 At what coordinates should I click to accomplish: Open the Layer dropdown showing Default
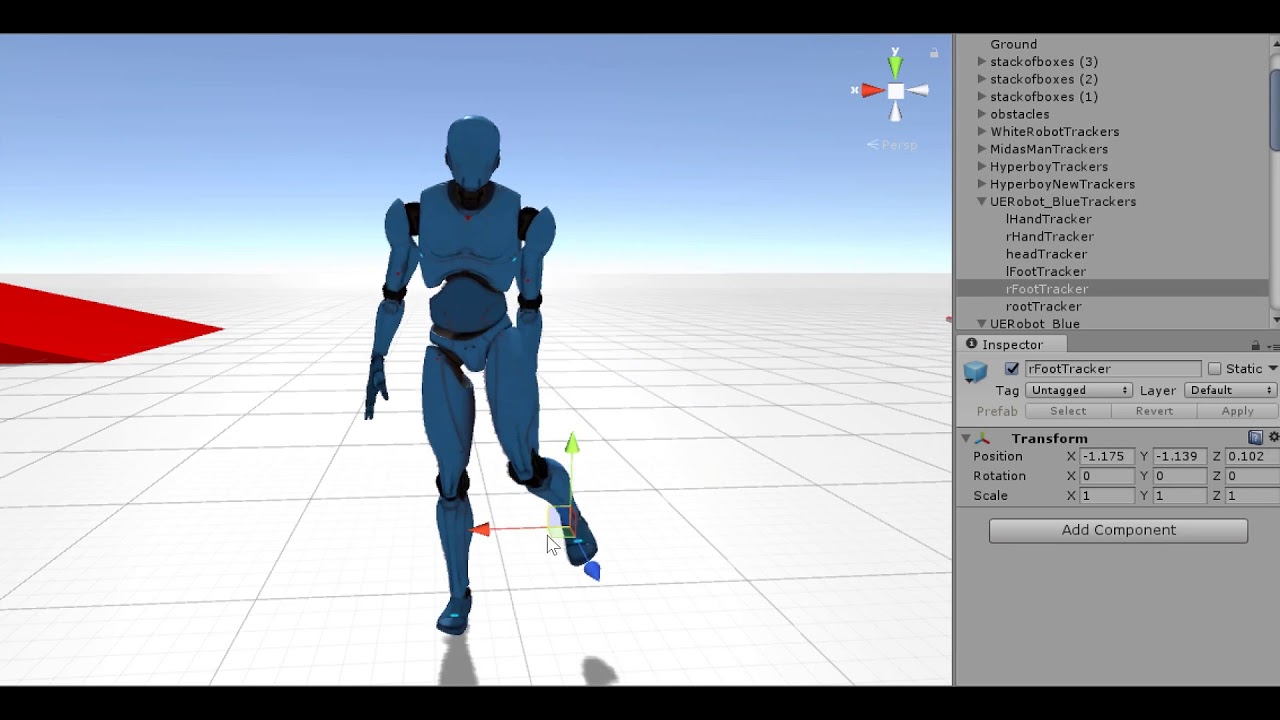[x=1230, y=390]
